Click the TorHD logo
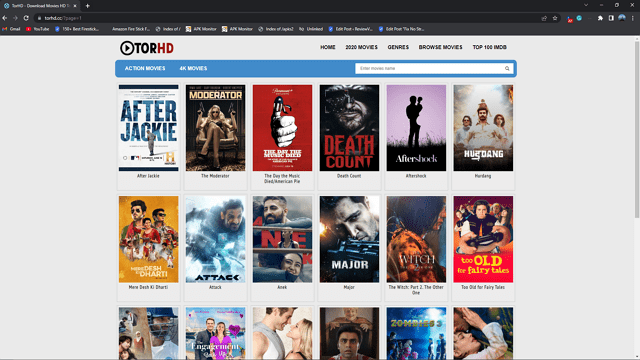Screen dimensions: 640x360 147,48
